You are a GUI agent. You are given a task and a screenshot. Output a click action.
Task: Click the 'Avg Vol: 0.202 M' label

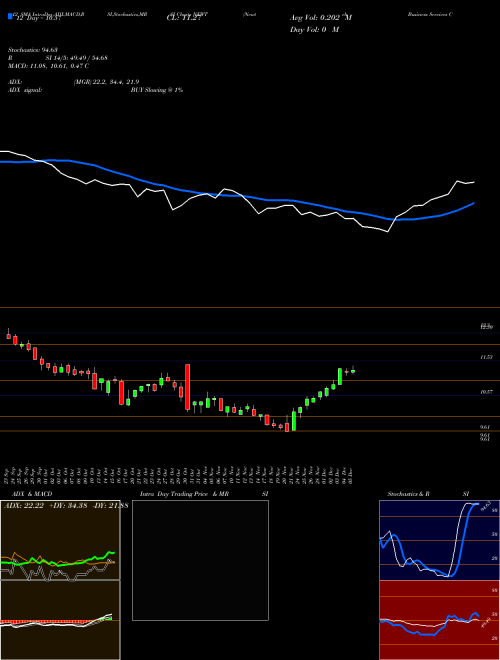click(321, 18)
